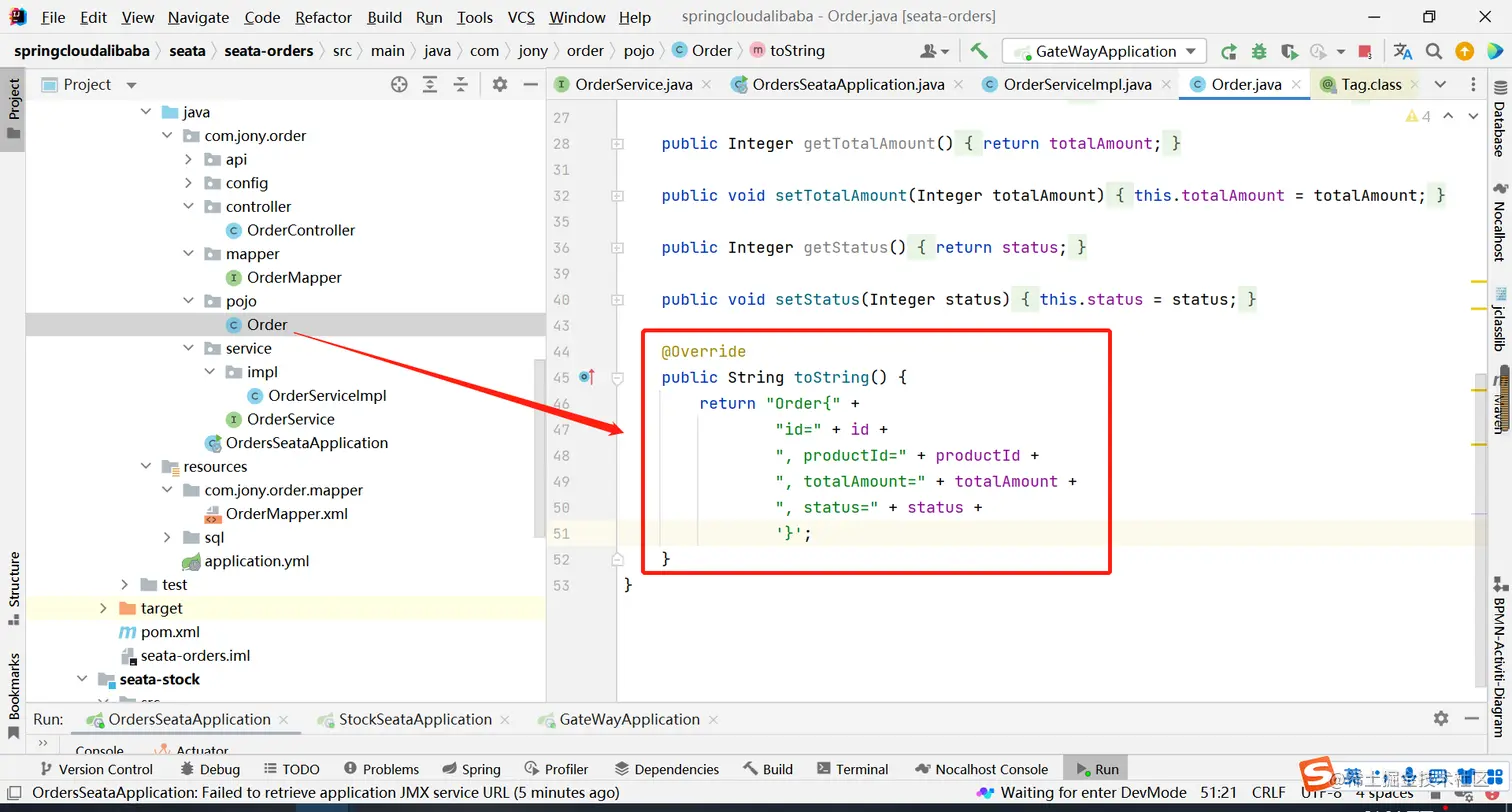Rerun GateWayApplication with the green rerun icon

(x=1229, y=51)
